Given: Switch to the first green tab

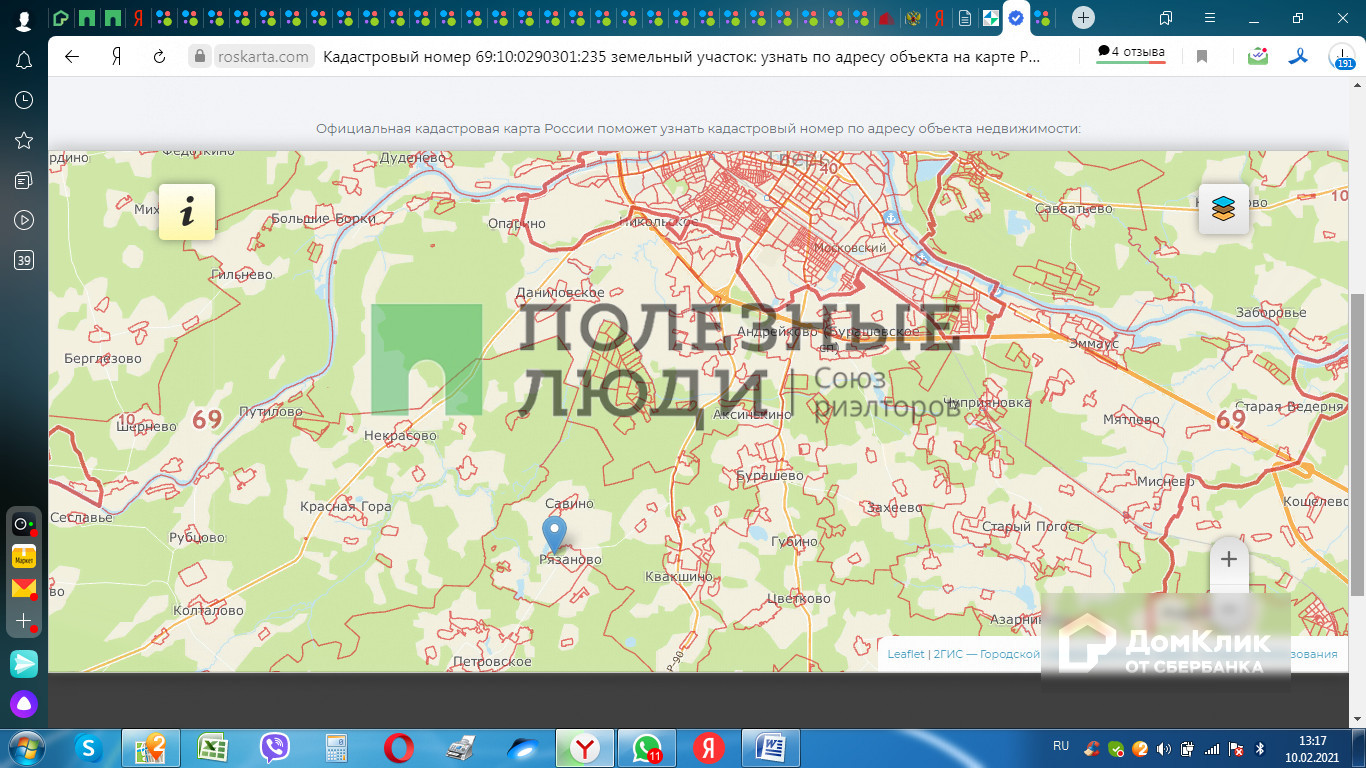Looking at the screenshot, I should tap(62, 18).
